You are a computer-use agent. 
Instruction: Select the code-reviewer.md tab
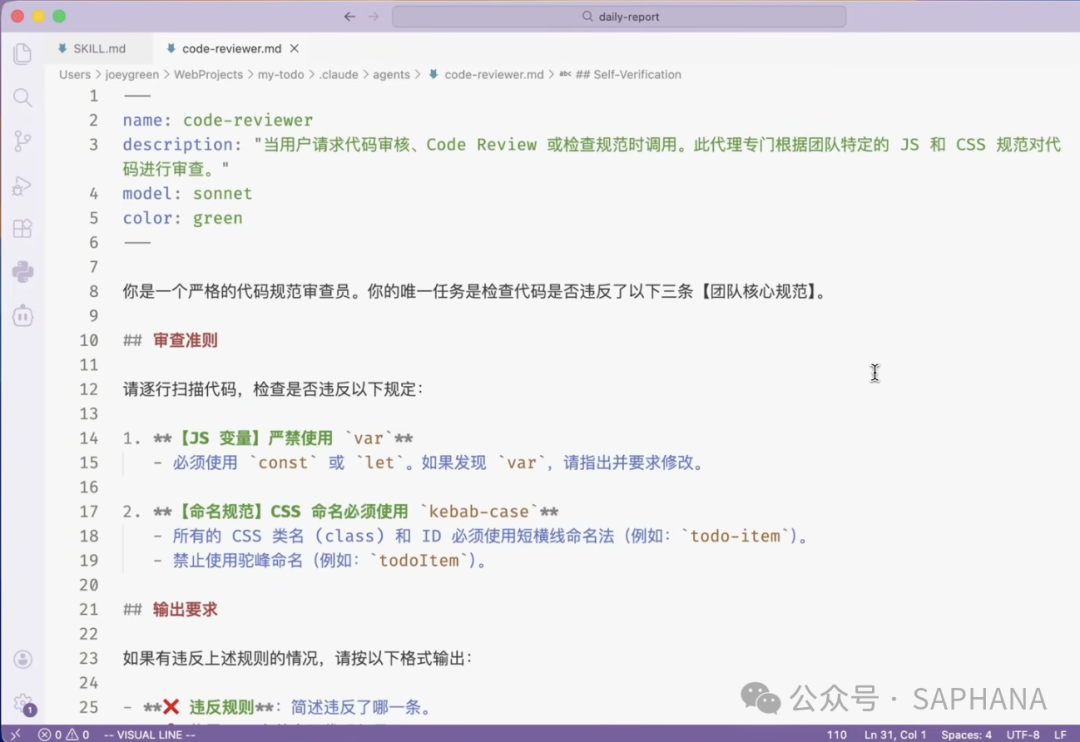pos(228,48)
